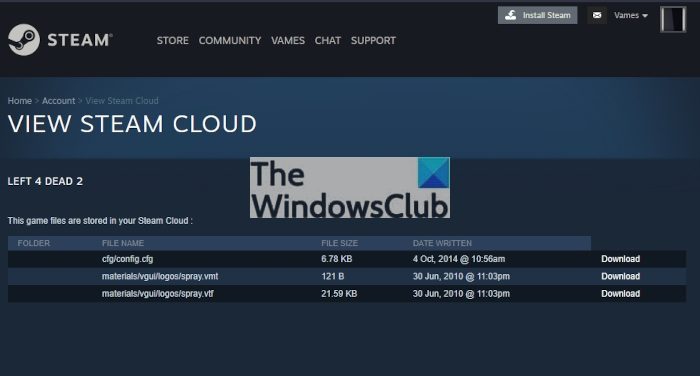
Task: Click the VIEW STEAM CLOUD page title
Action: [x=132, y=124]
